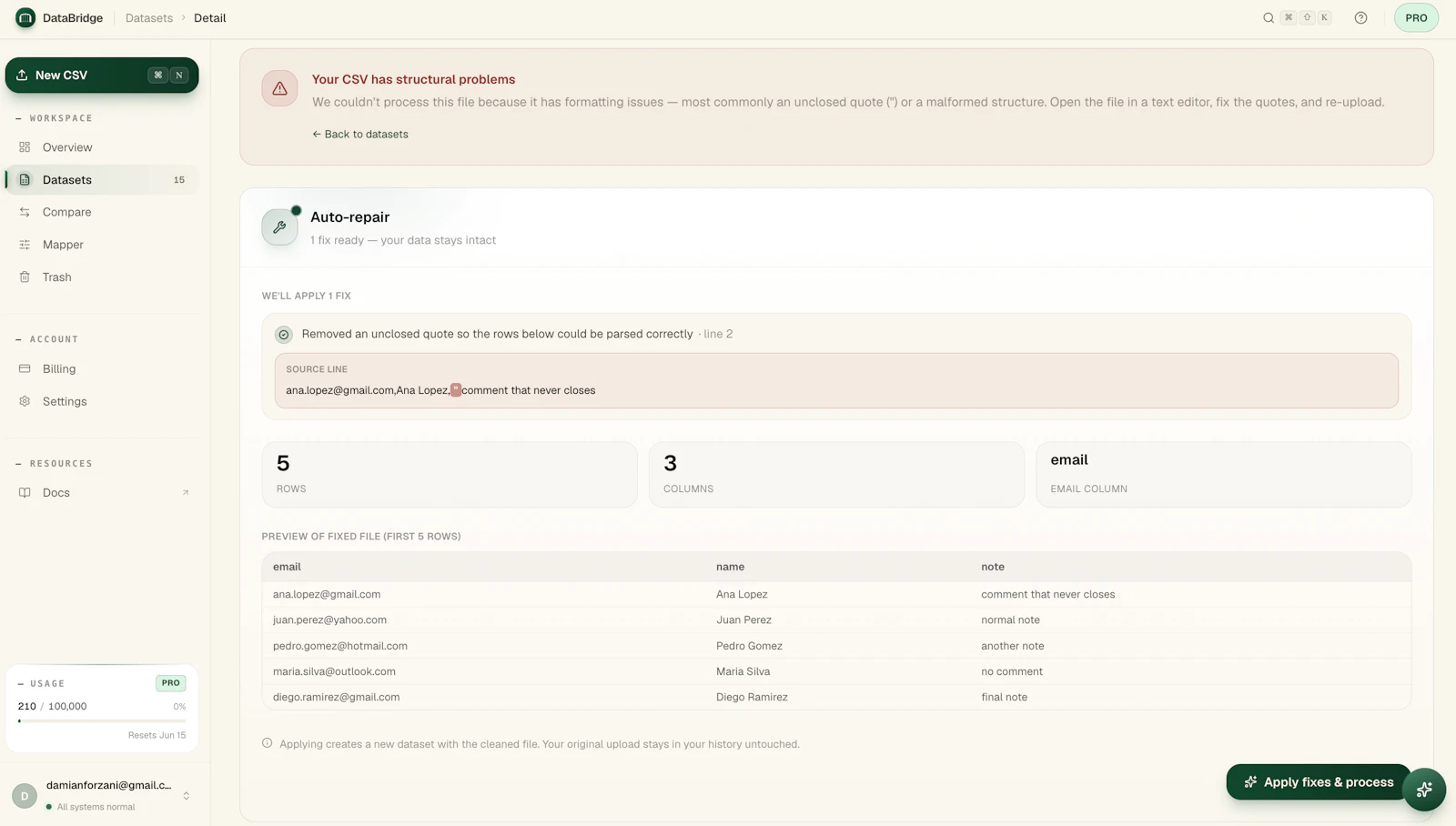Collapse the Usage panel

click(41, 683)
